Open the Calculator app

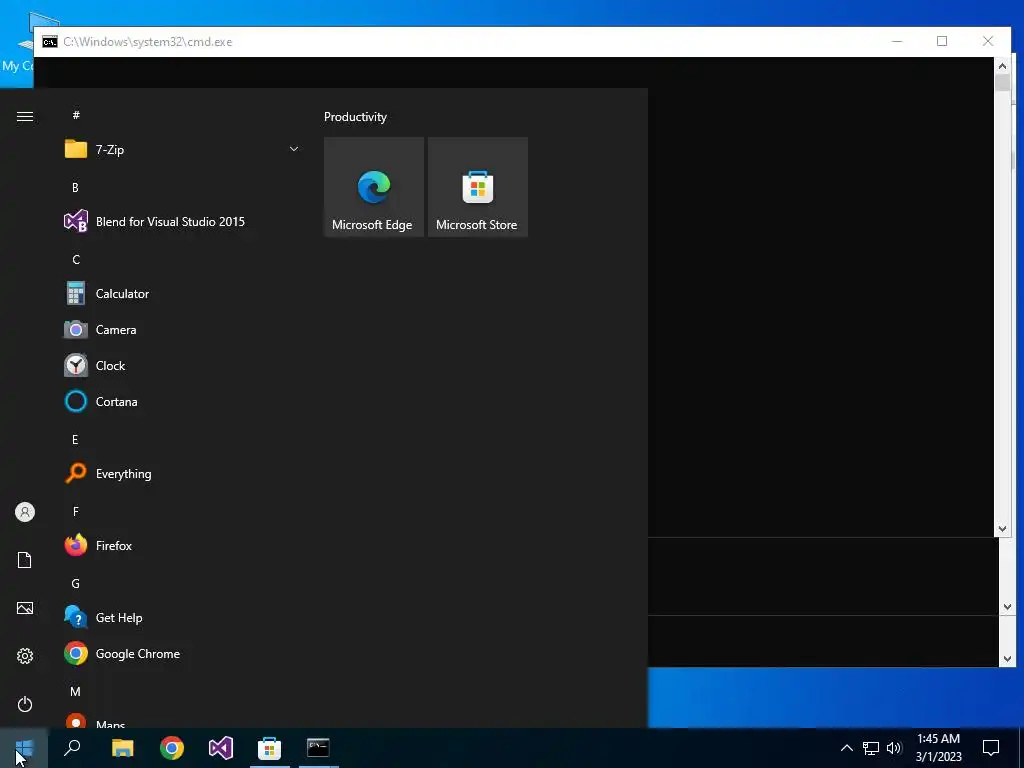182,294
